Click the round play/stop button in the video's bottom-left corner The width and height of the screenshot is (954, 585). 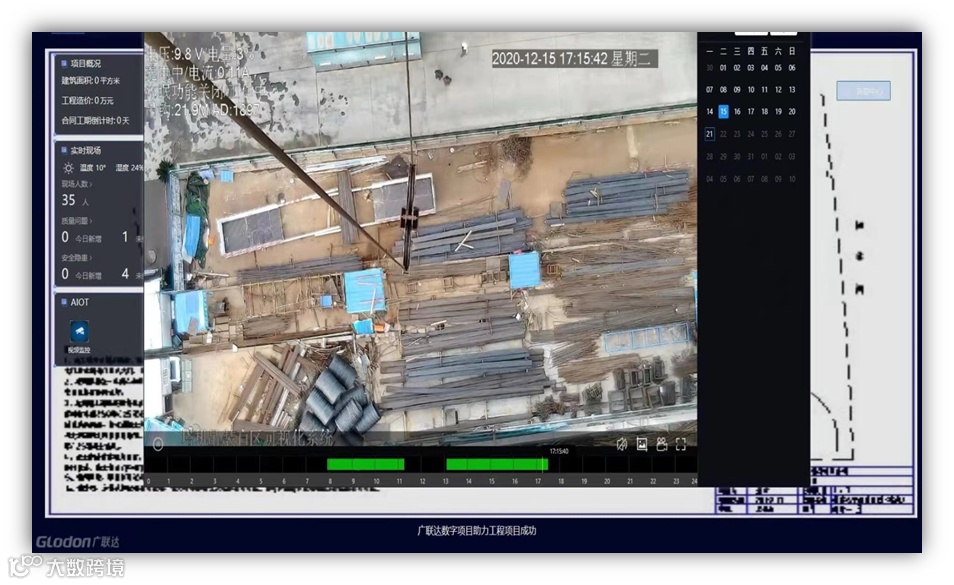158,445
